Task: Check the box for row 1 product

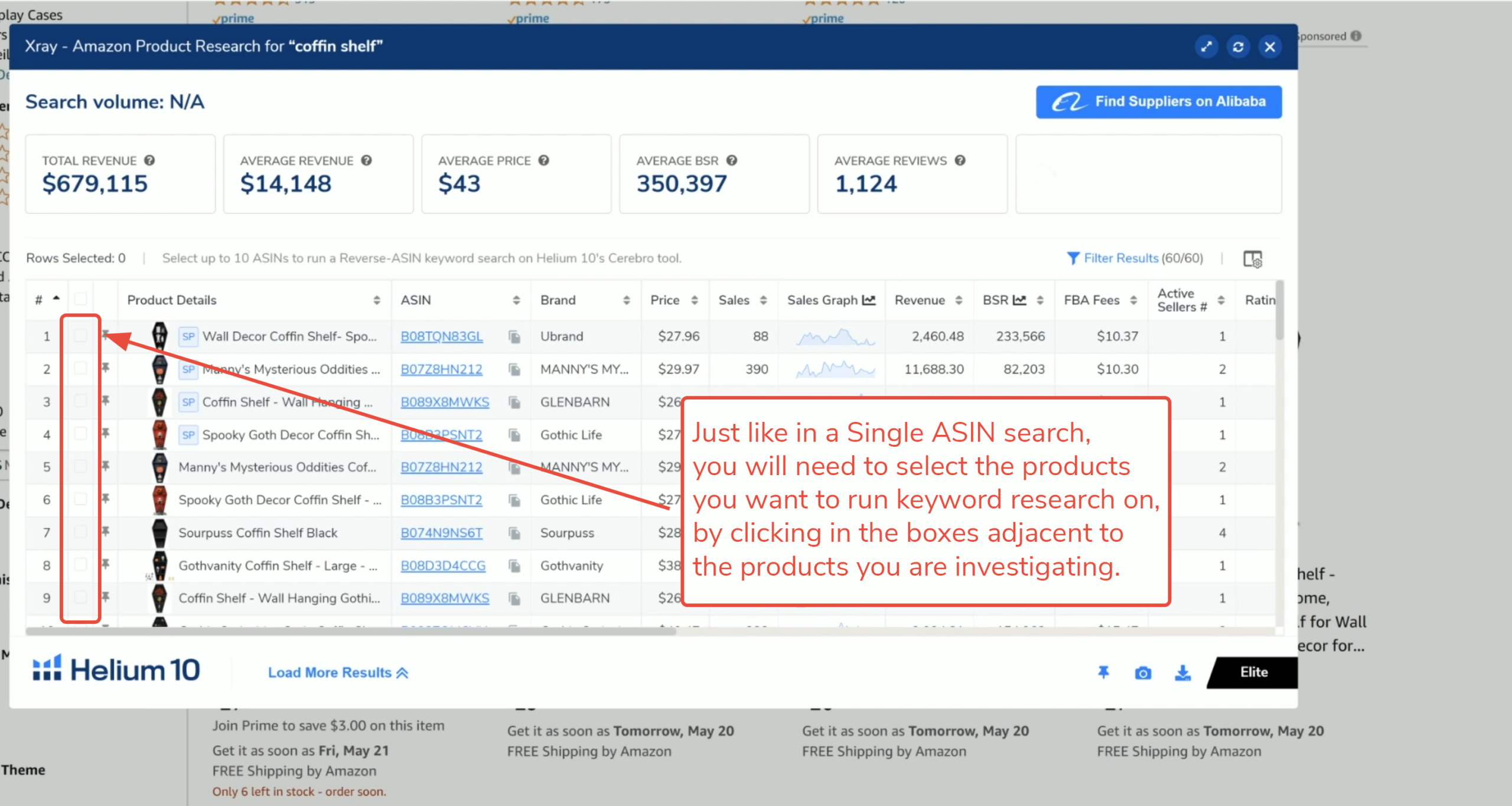Action: point(81,336)
